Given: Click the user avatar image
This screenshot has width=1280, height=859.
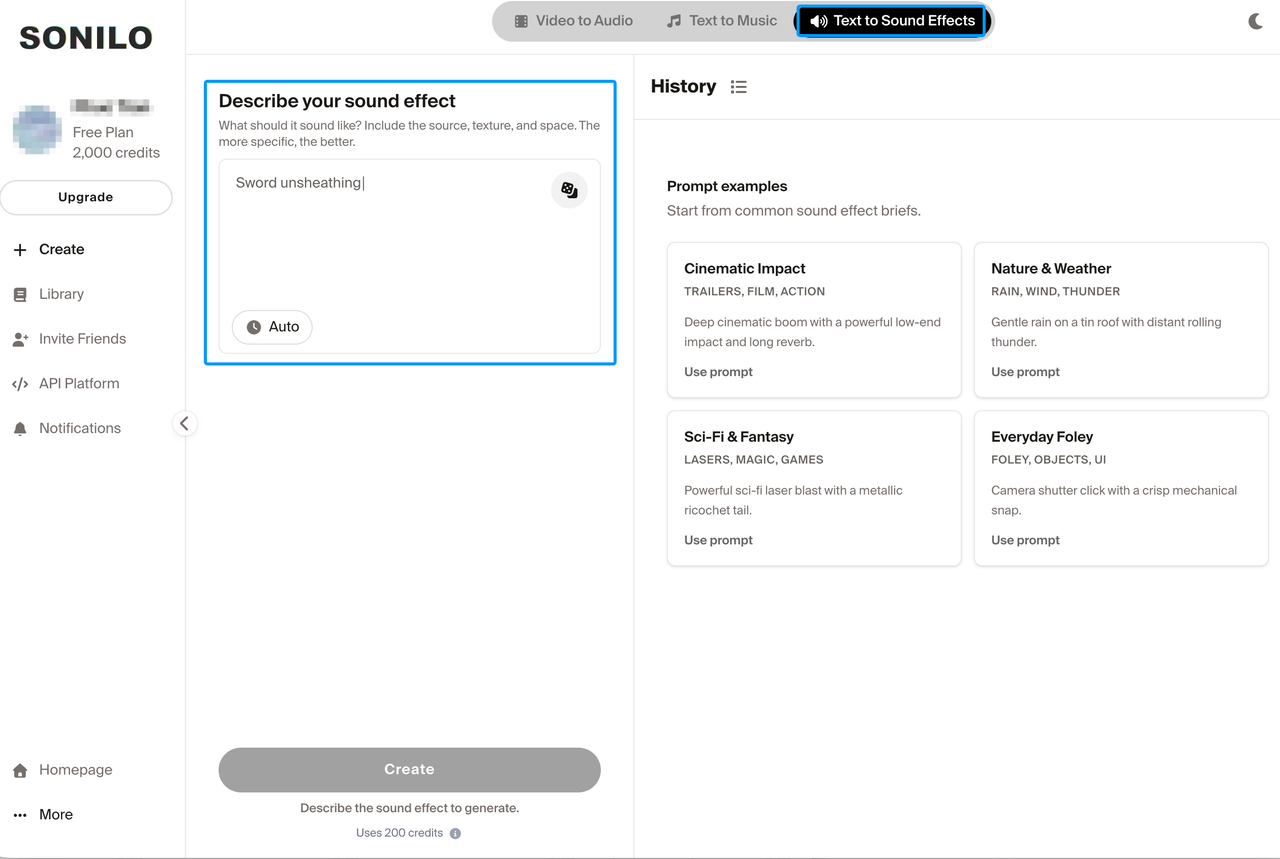Looking at the screenshot, I should click(x=38, y=130).
